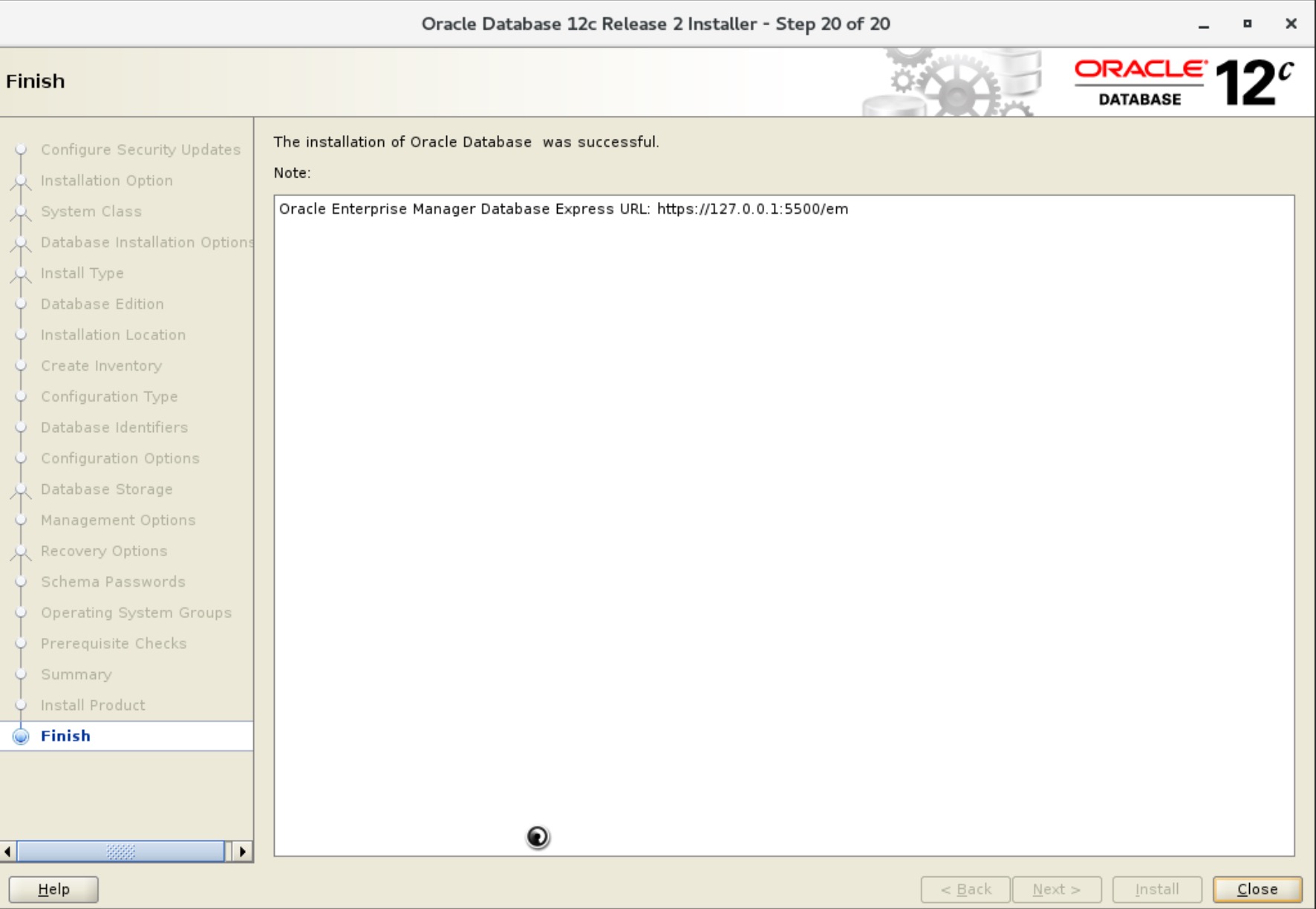This screenshot has width=1316, height=909.
Task: Click inside the Note text area
Action: [784, 526]
